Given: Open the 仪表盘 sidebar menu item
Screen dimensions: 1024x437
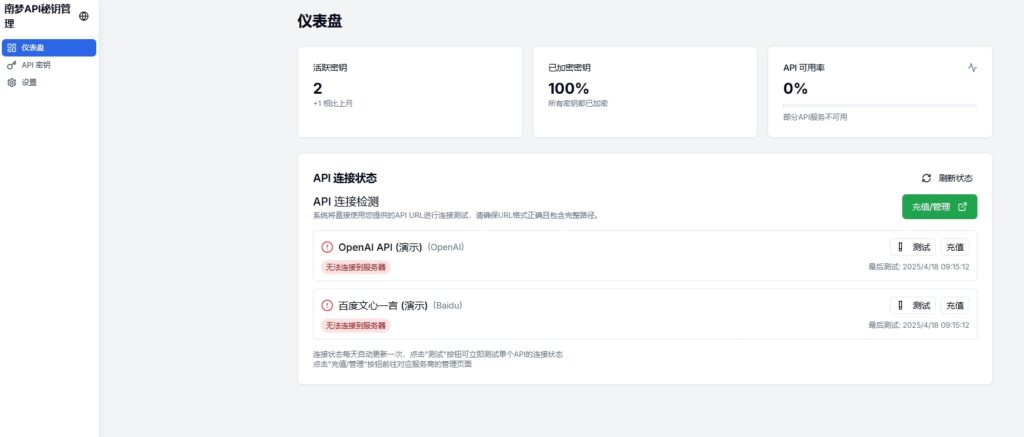Looking at the screenshot, I should pyautogui.click(x=48, y=47).
